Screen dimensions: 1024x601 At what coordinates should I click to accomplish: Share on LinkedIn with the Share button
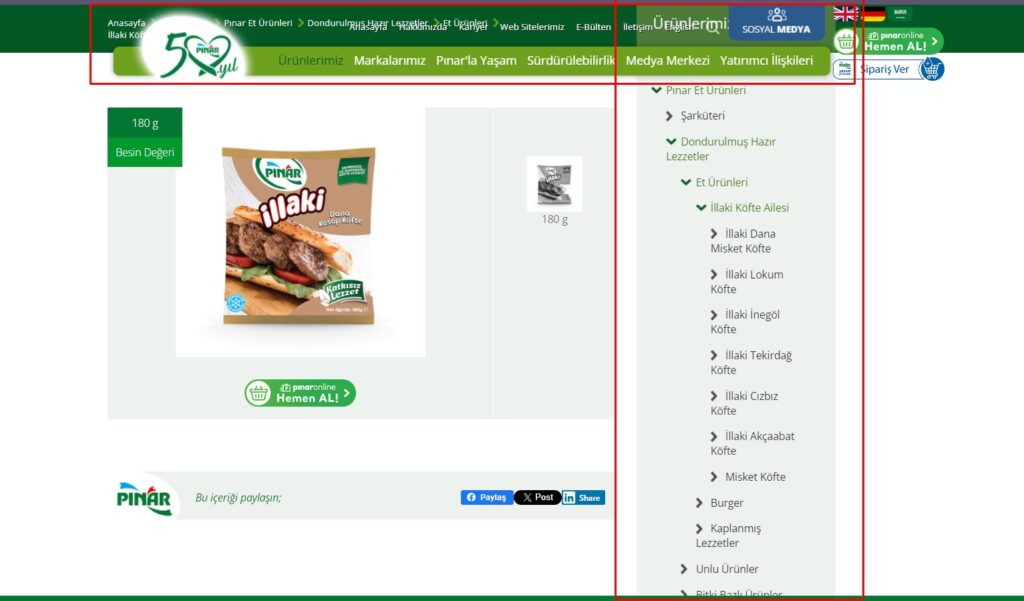tap(583, 497)
